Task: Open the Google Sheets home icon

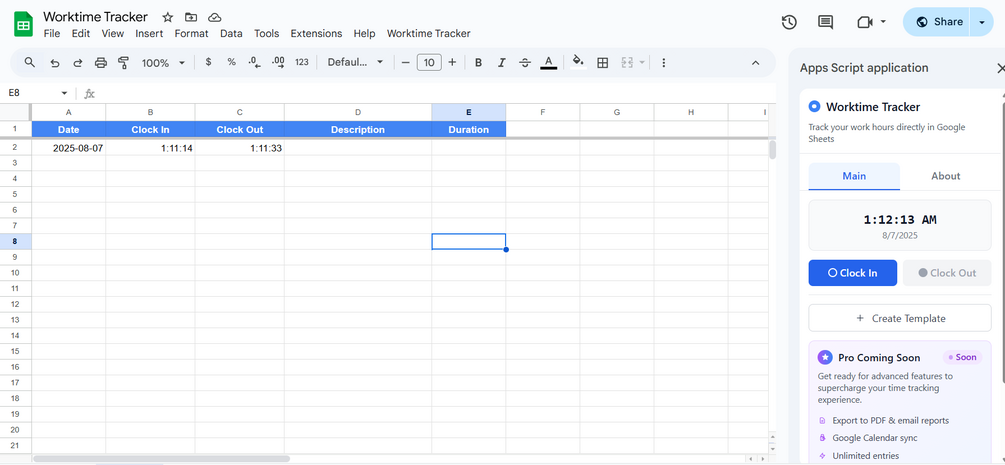Action: [24, 25]
